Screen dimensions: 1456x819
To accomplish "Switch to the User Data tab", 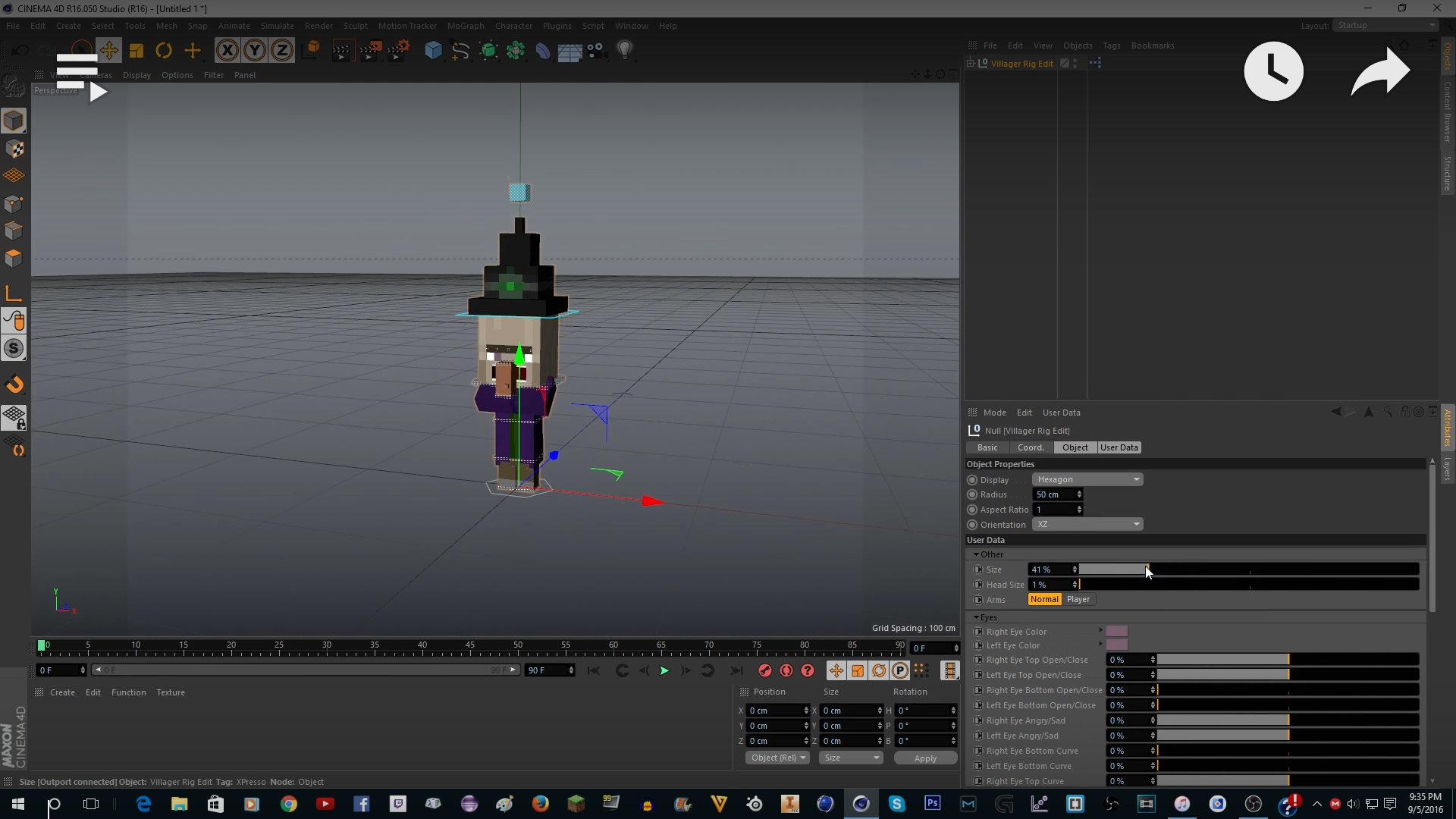I will [1119, 447].
